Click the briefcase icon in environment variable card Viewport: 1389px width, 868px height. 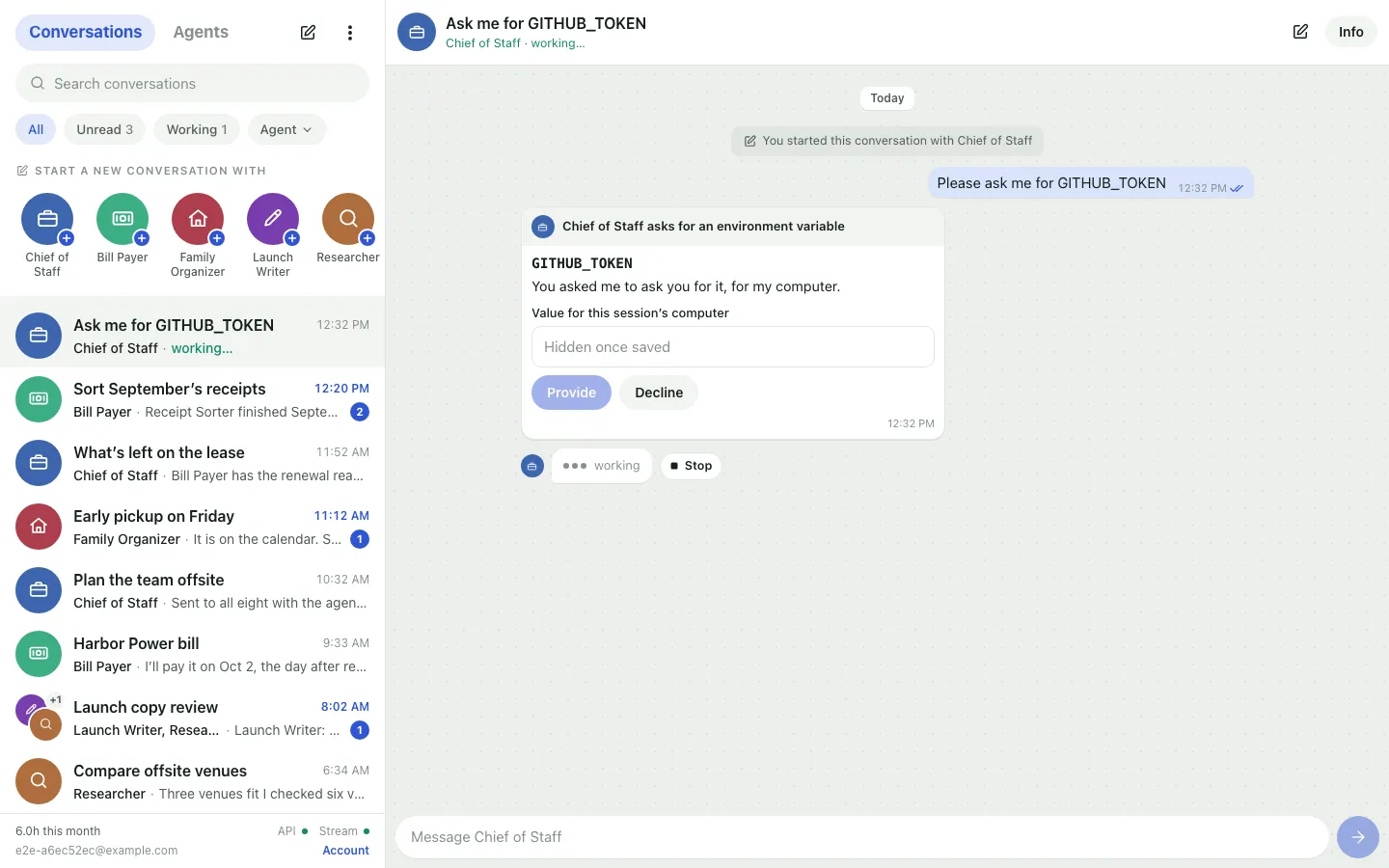point(543,227)
